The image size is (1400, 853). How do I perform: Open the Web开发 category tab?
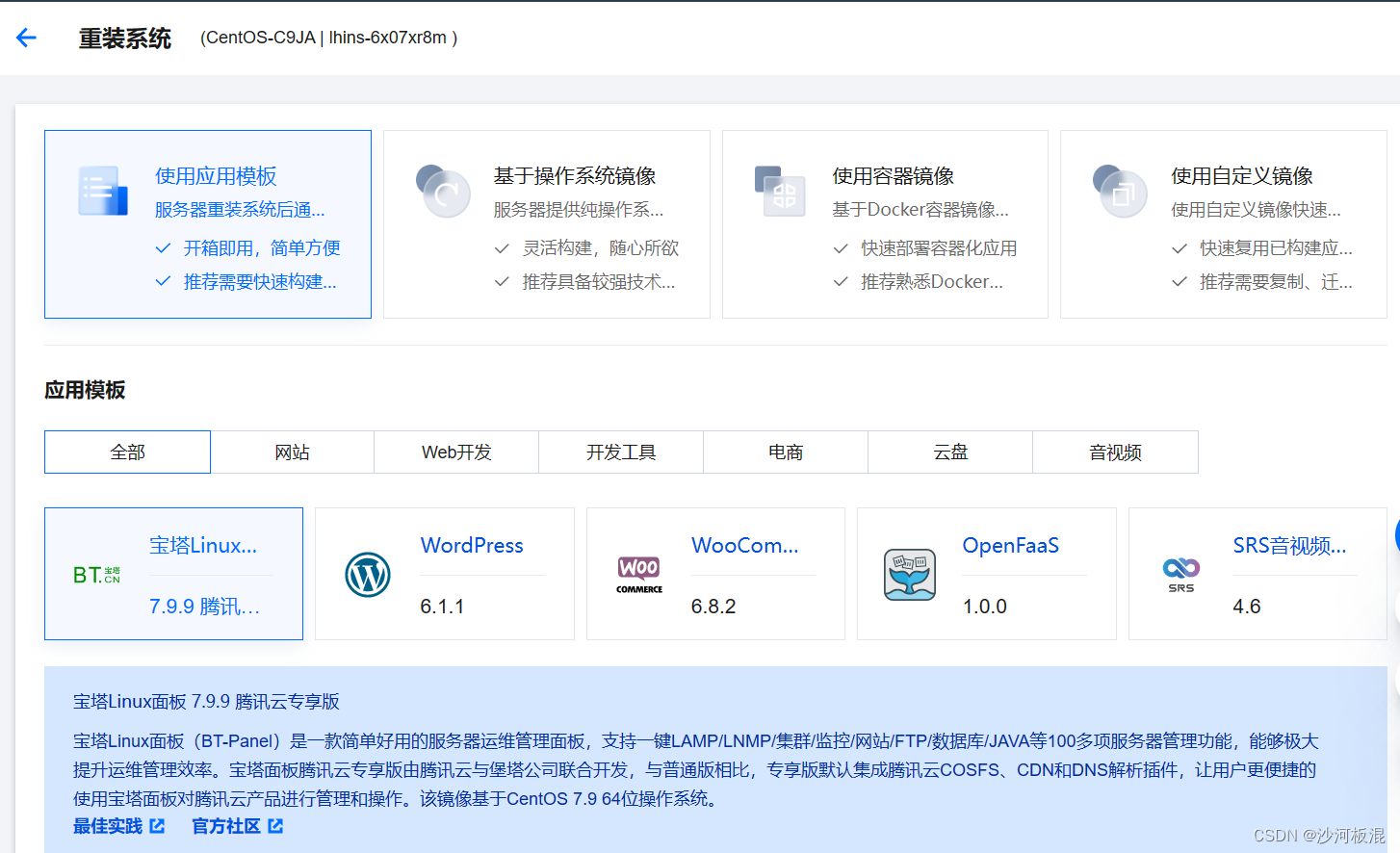[456, 452]
